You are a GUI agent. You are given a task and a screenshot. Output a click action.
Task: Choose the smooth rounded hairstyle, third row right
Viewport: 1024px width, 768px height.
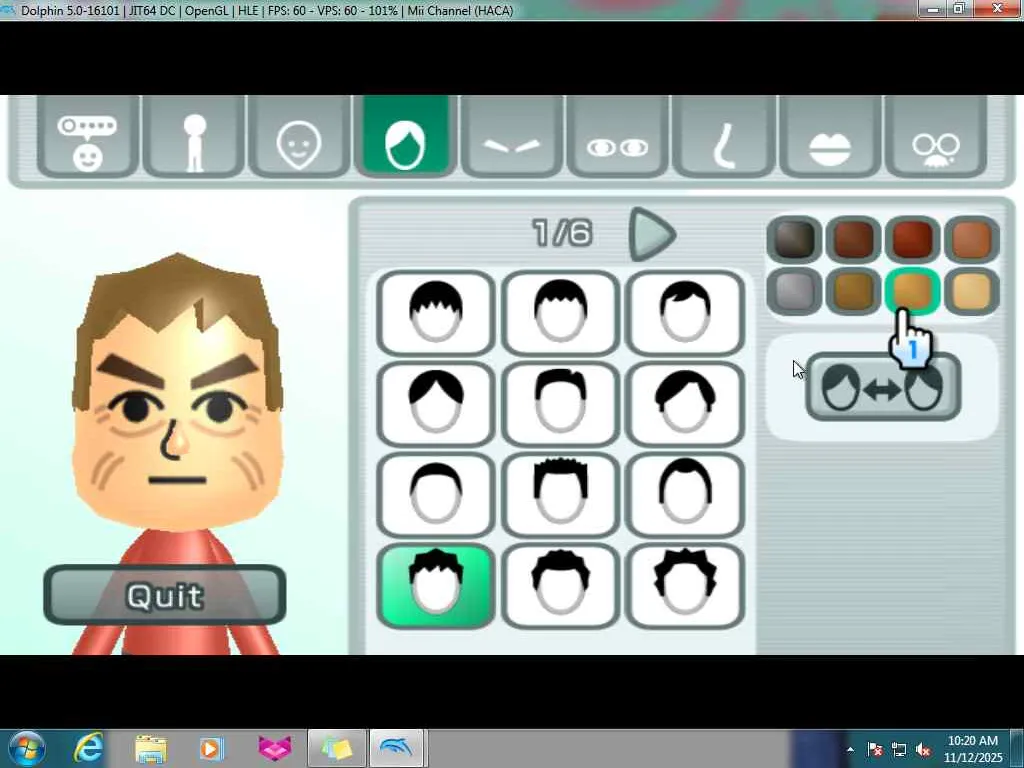coord(684,496)
